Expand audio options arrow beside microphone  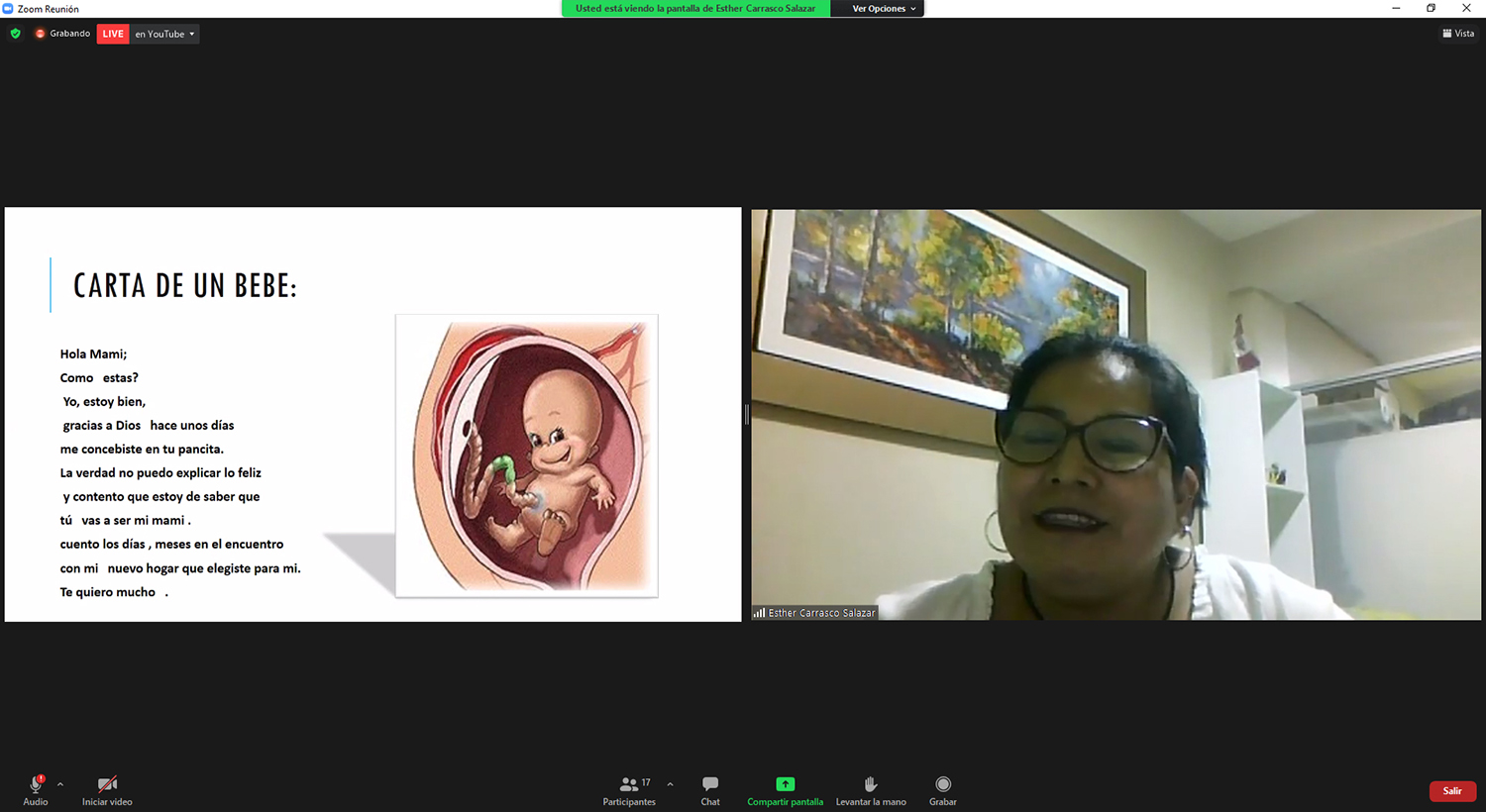[60, 784]
